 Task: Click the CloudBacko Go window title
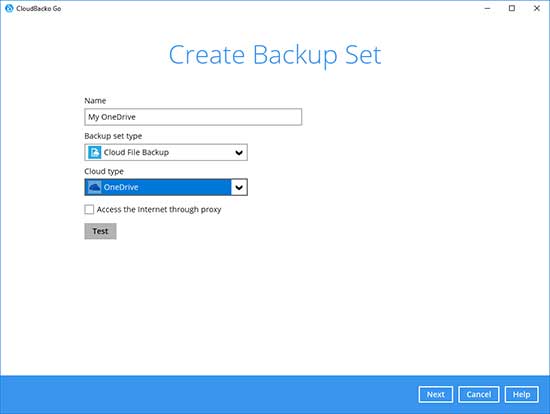pos(39,8)
